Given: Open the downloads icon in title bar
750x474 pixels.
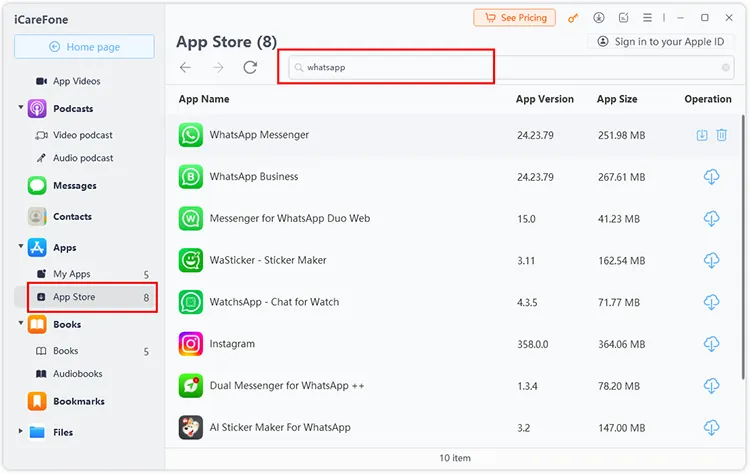Looking at the screenshot, I should 598,18.
